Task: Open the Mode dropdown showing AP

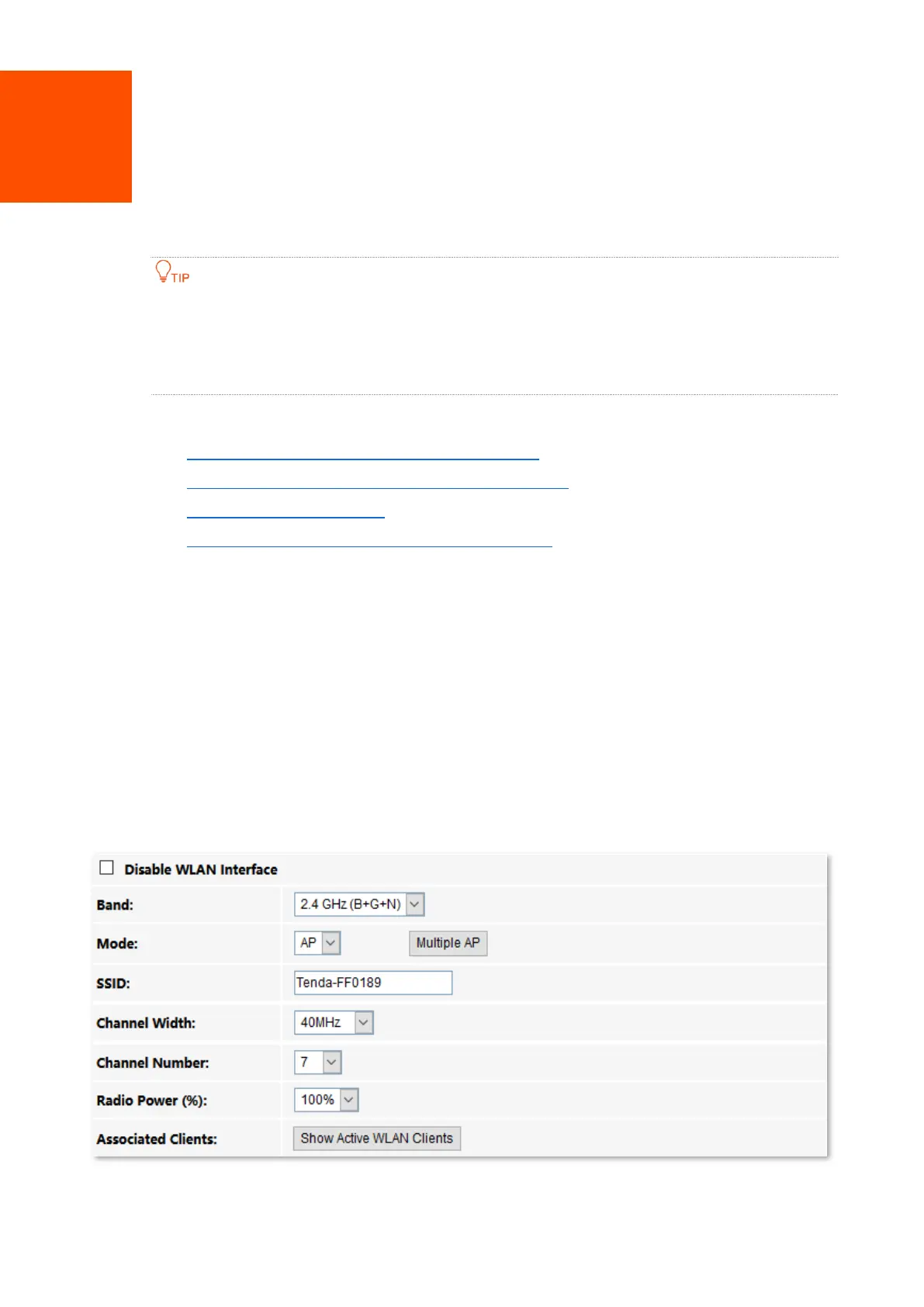Action: [x=317, y=943]
